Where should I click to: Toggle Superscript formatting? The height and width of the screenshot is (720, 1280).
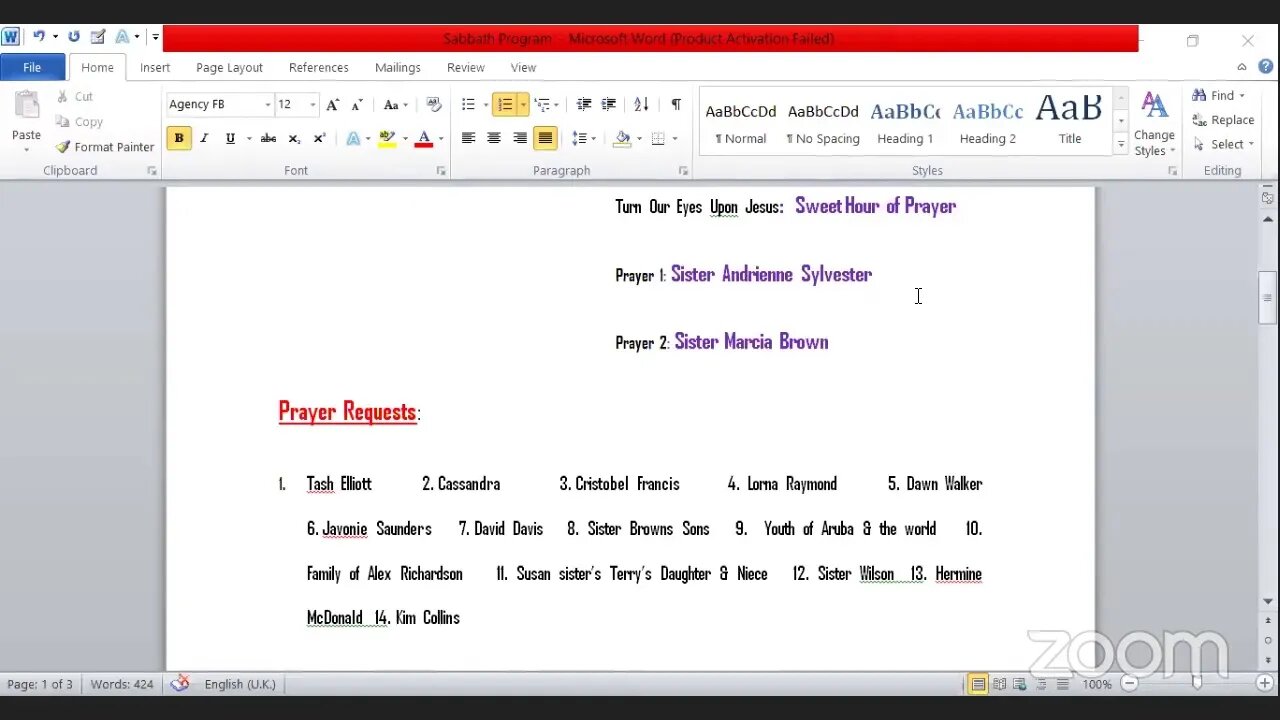tap(319, 138)
